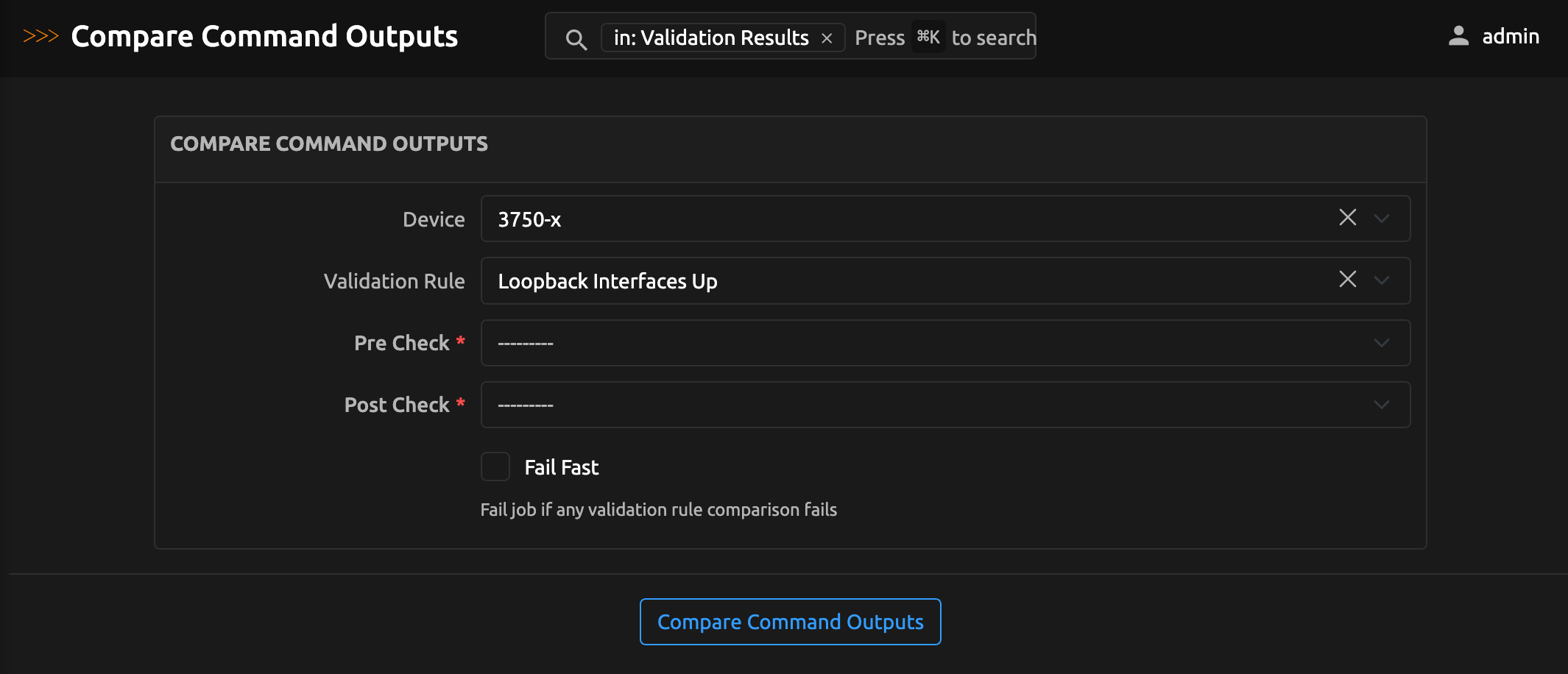Click the user profile icon
1568x674 pixels.
pos(1458,36)
